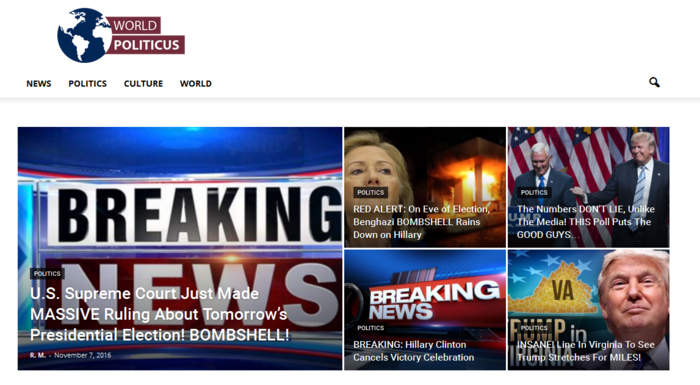
Task: Click the POLITICS tag on Clinton Cancels story
Action: (371, 328)
